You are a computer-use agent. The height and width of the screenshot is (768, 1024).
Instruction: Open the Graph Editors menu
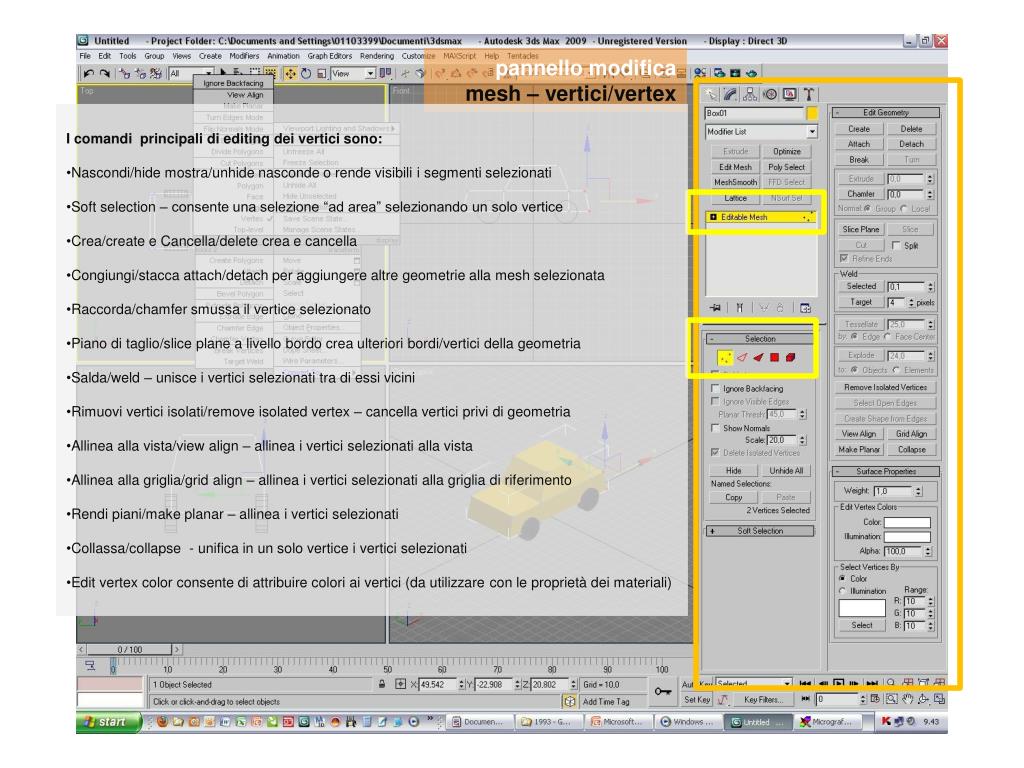330,56
